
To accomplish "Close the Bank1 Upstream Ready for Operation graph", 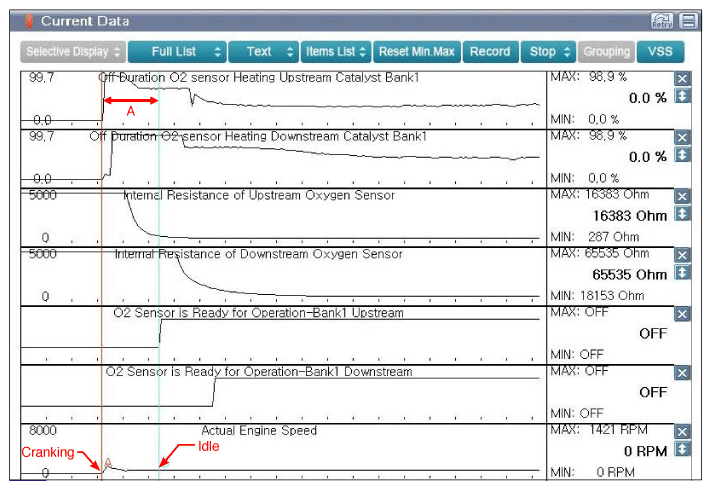I will pos(683,314).
